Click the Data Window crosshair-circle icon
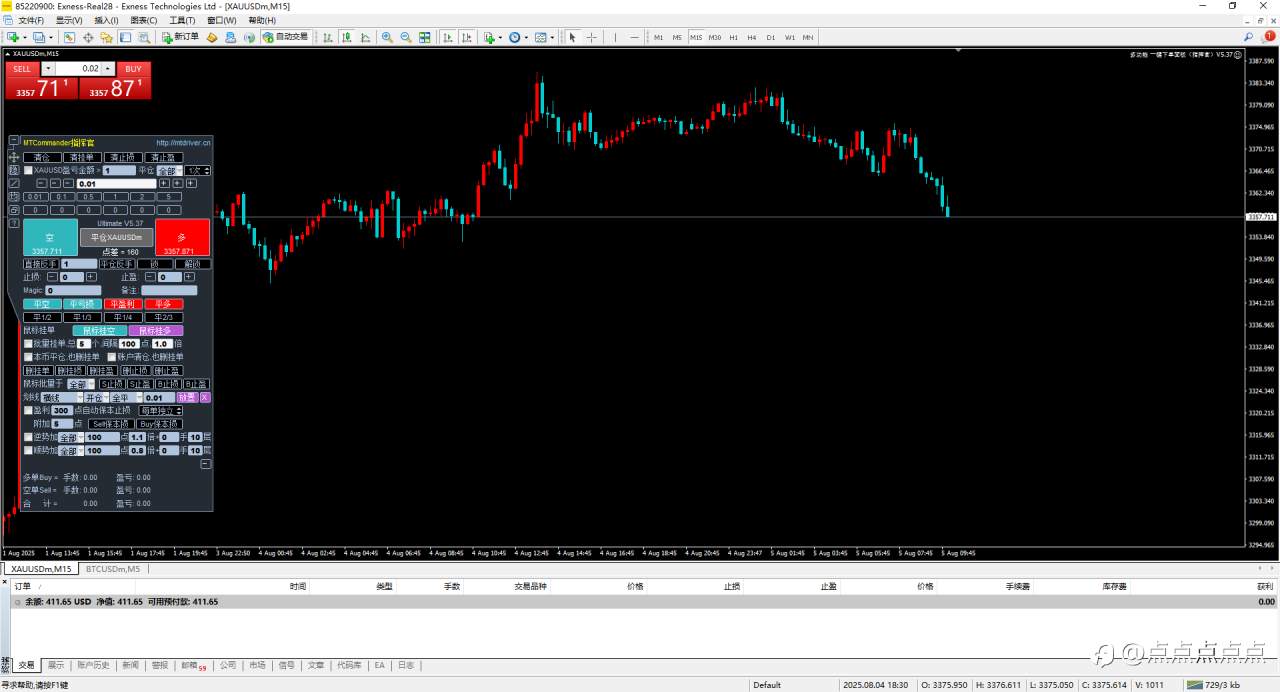The width and height of the screenshot is (1280, 692). 88,37
